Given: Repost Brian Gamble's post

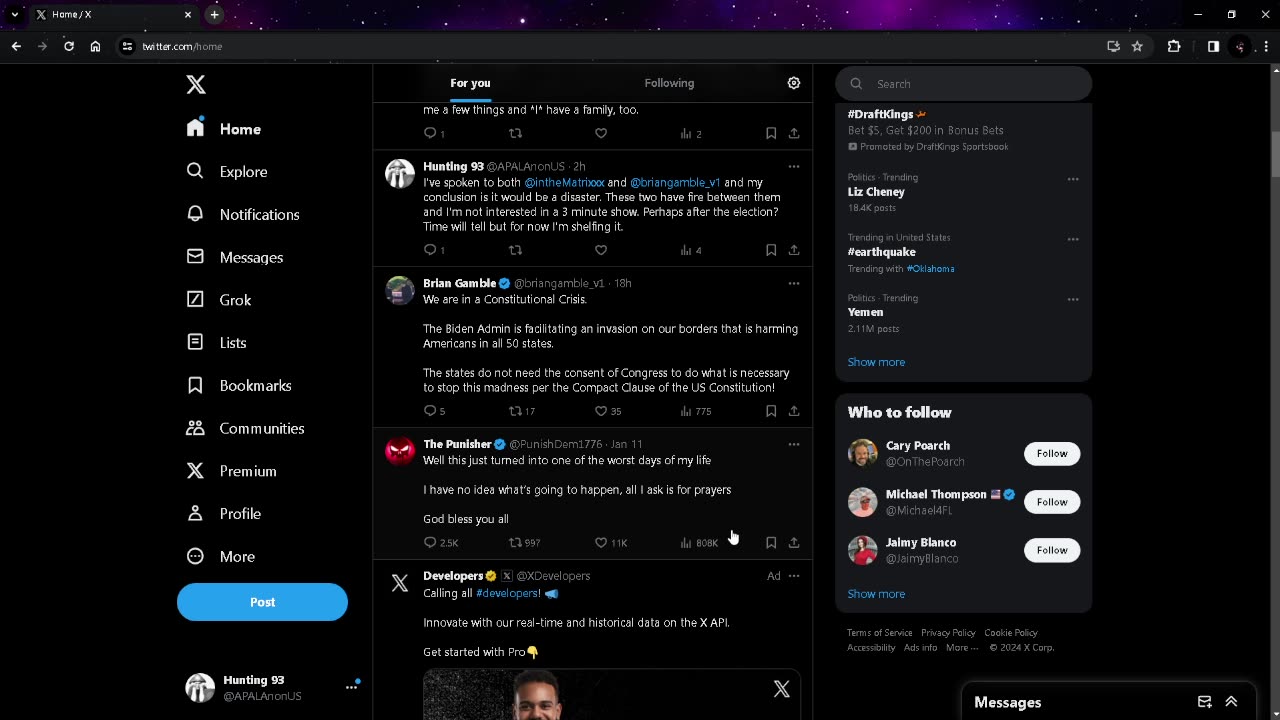Looking at the screenshot, I should 516,411.
